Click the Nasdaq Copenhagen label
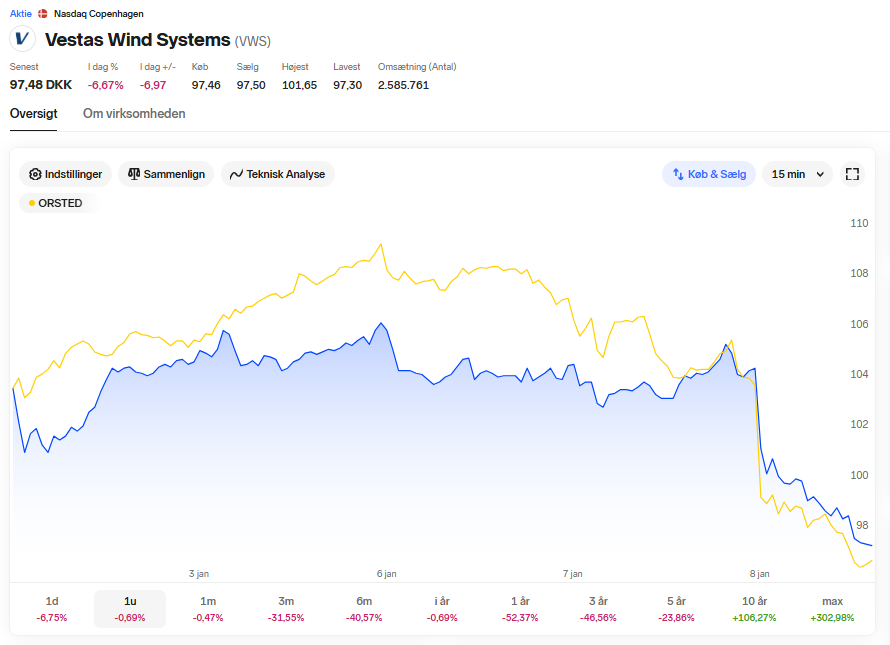The image size is (890, 645). (x=99, y=14)
